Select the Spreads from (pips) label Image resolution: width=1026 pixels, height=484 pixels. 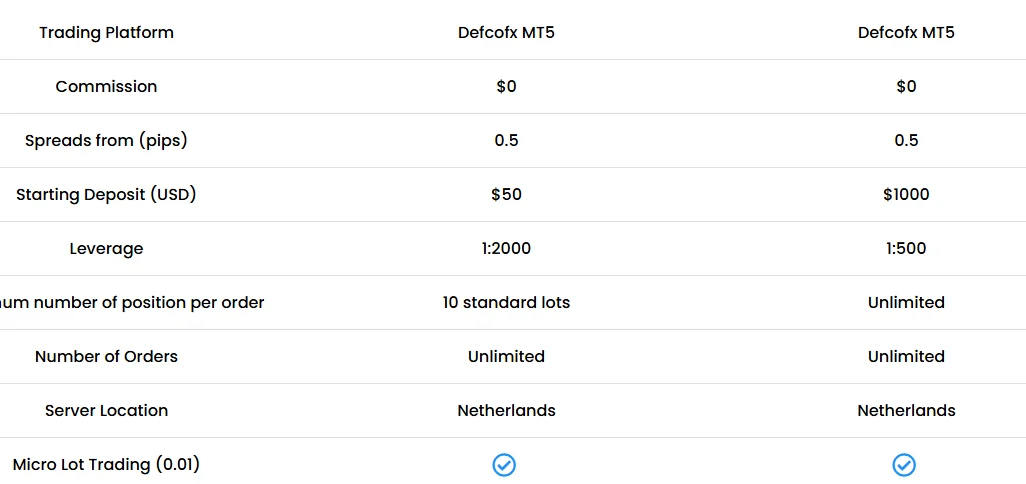pyautogui.click(x=106, y=141)
